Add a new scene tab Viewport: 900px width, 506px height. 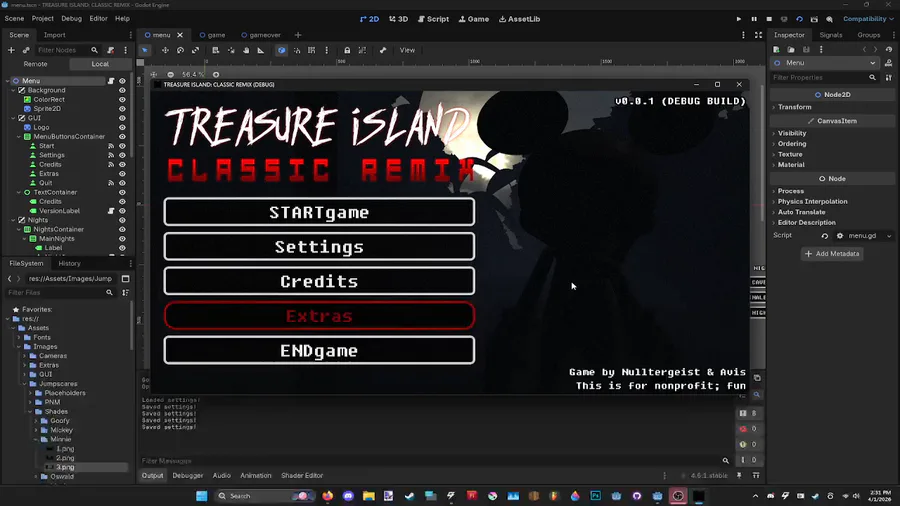tap(297, 35)
